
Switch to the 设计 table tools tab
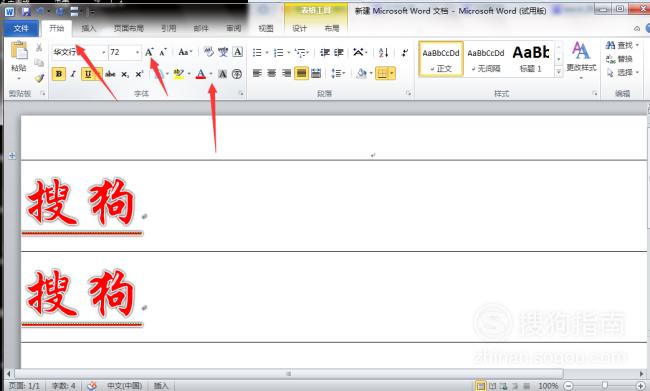[x=299, y=28]
